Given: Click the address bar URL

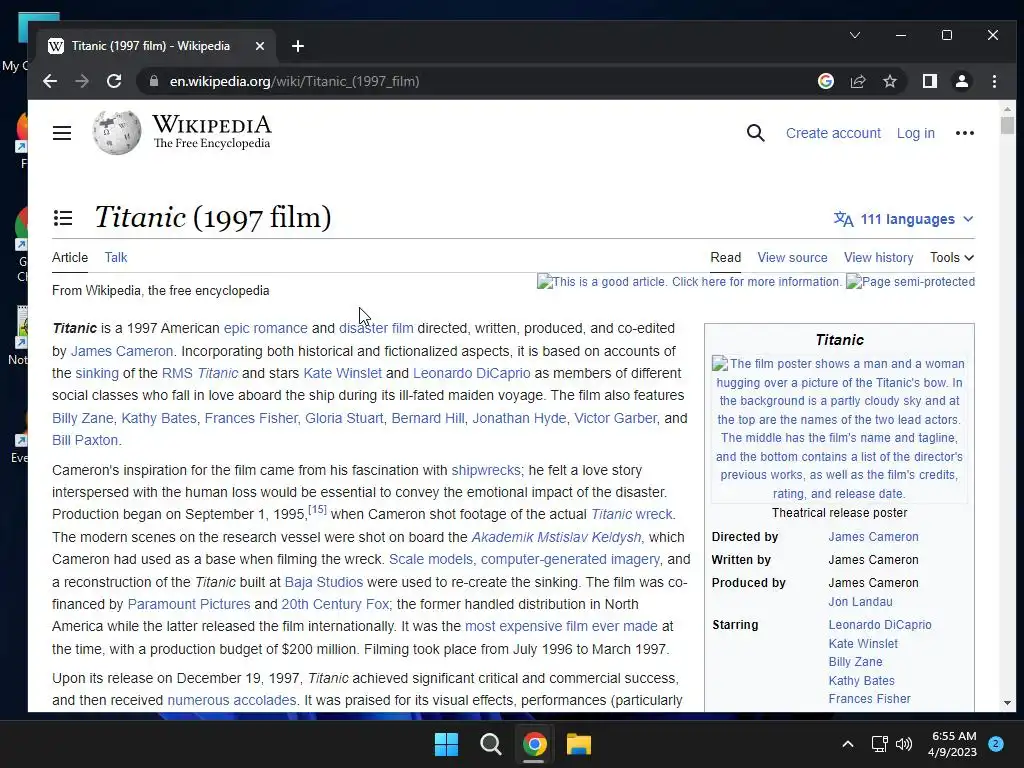Looking at the screenshot, I should click(x=295, y=81).
